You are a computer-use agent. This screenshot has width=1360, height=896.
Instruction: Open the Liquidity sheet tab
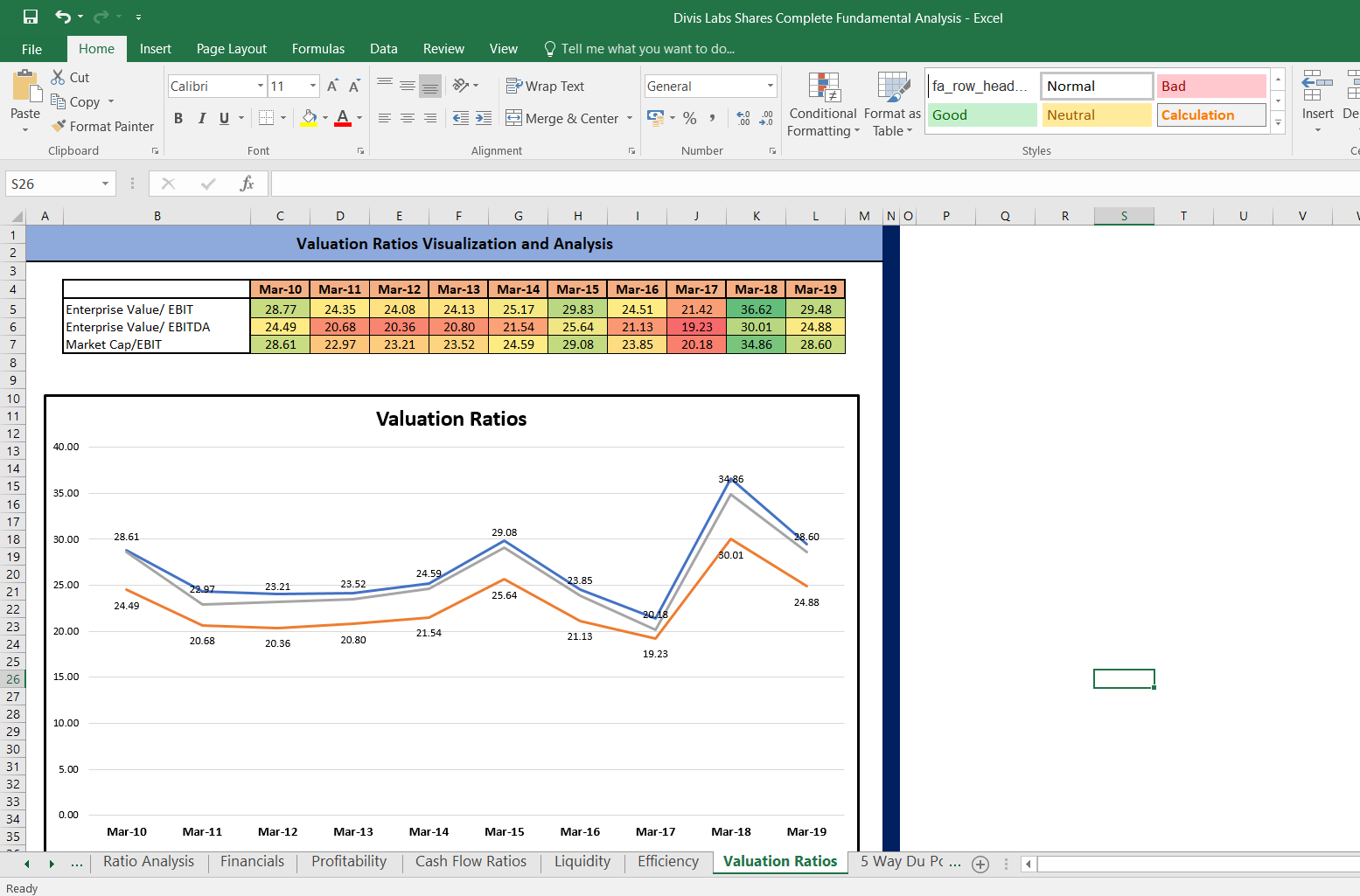[582, 862]
